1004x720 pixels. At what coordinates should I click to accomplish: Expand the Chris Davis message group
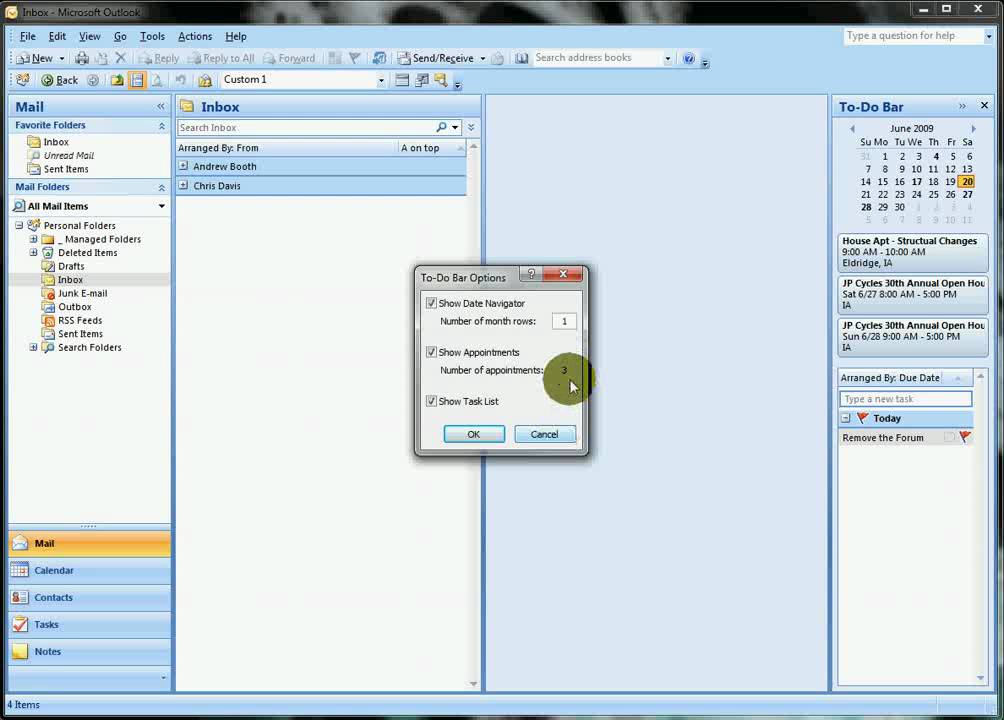coord(183,185)
